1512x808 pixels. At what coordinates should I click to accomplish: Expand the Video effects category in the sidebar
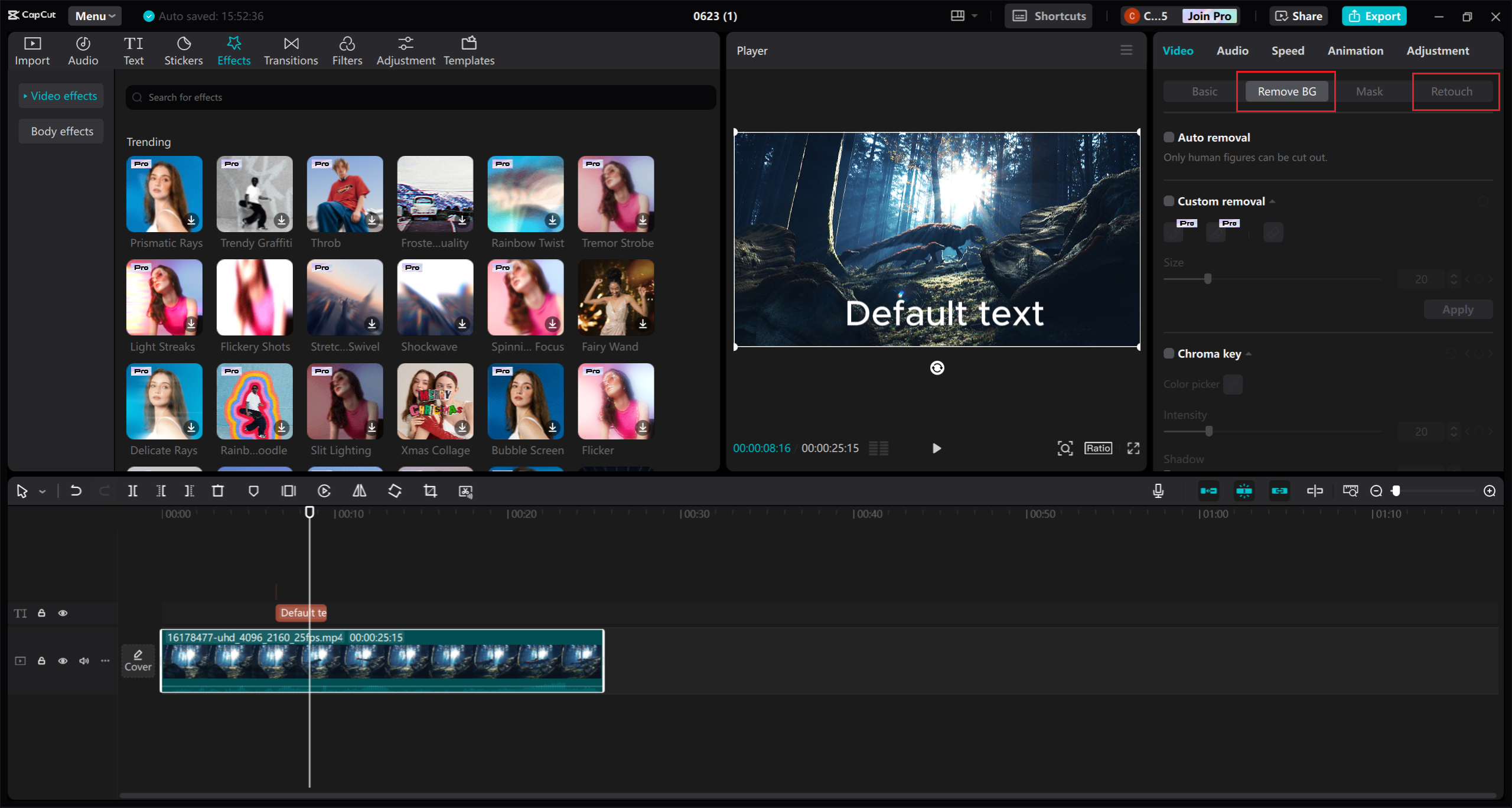point(61,95)
